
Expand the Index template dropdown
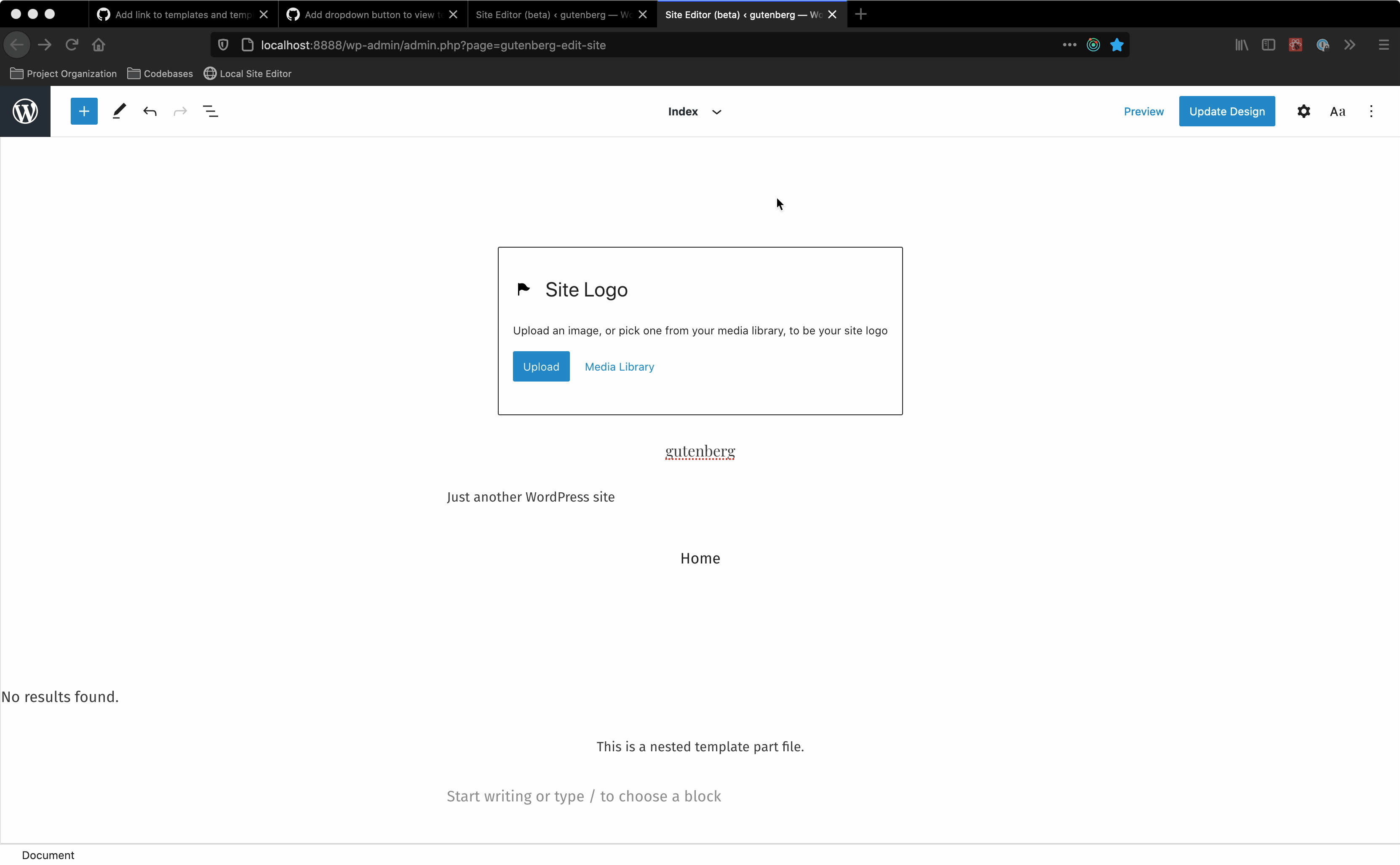click(694, 111)
